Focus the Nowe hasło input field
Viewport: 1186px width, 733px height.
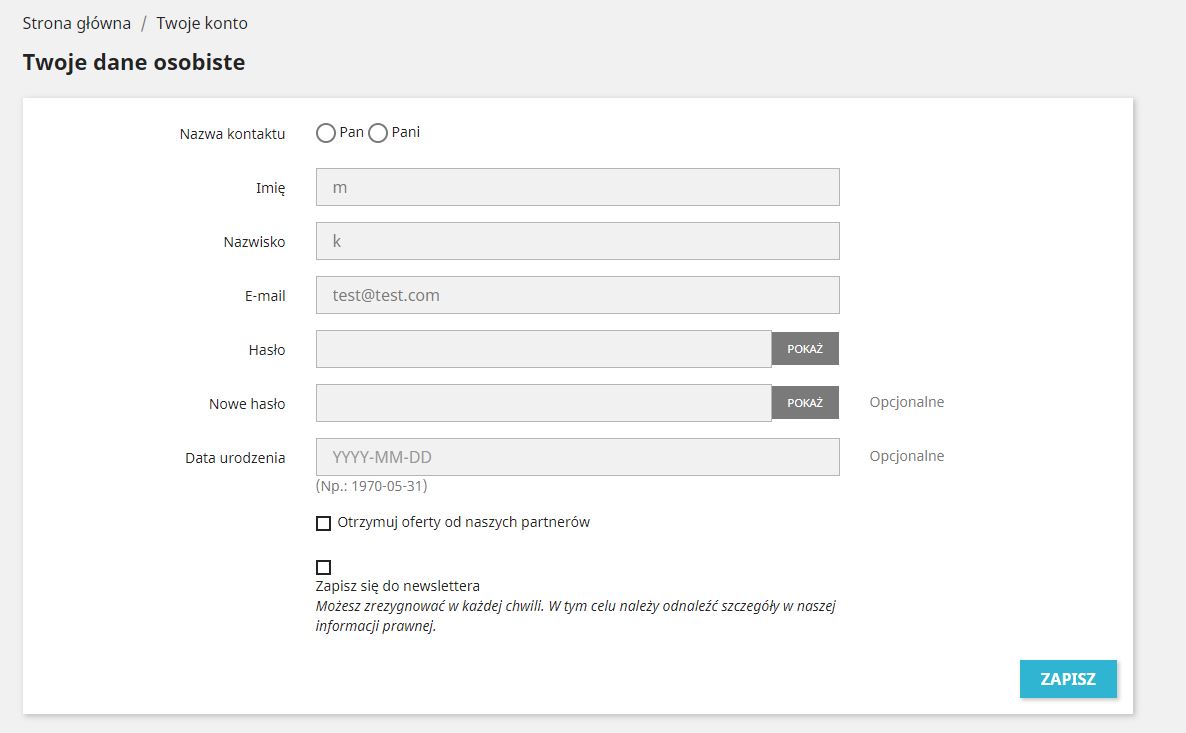click(x=543, y=403)
